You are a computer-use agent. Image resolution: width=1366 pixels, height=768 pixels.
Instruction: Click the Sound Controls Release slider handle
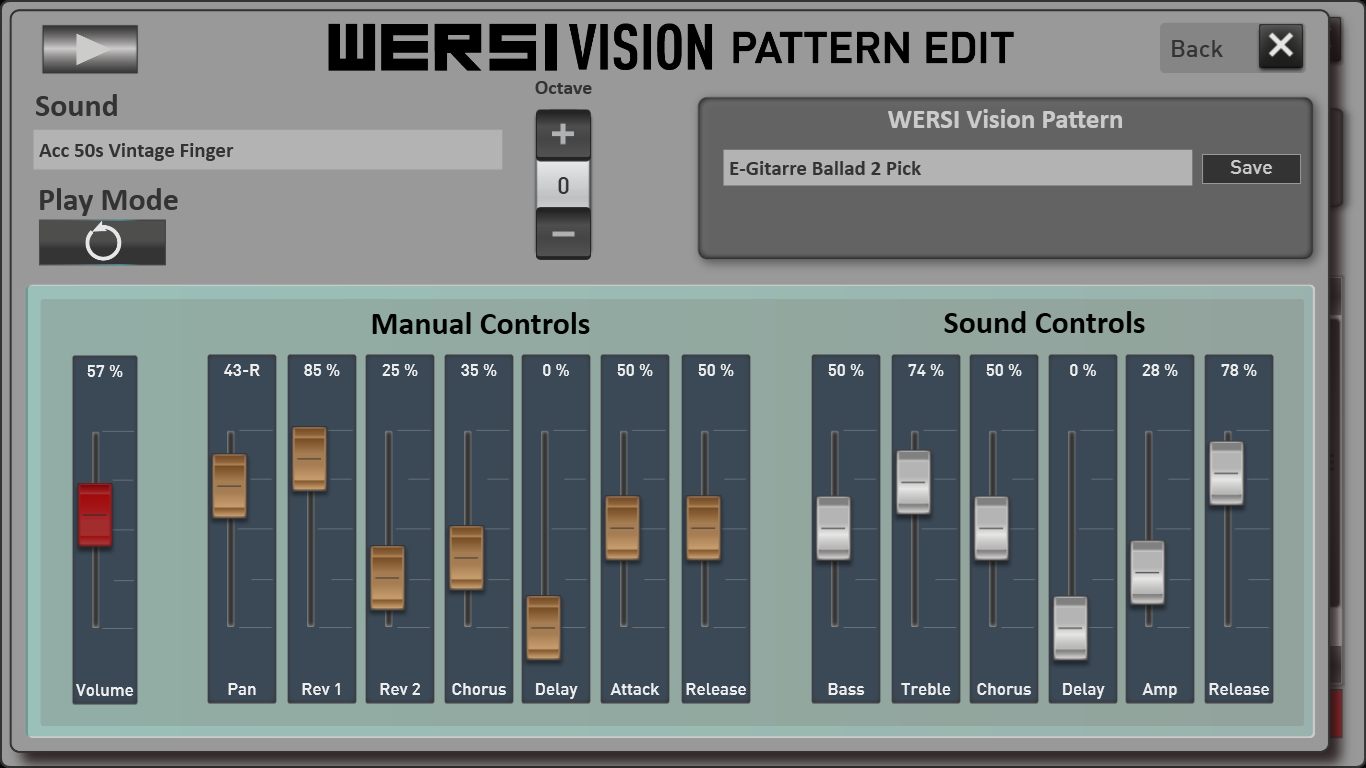pyautogui.click(x=1227, y=473)
